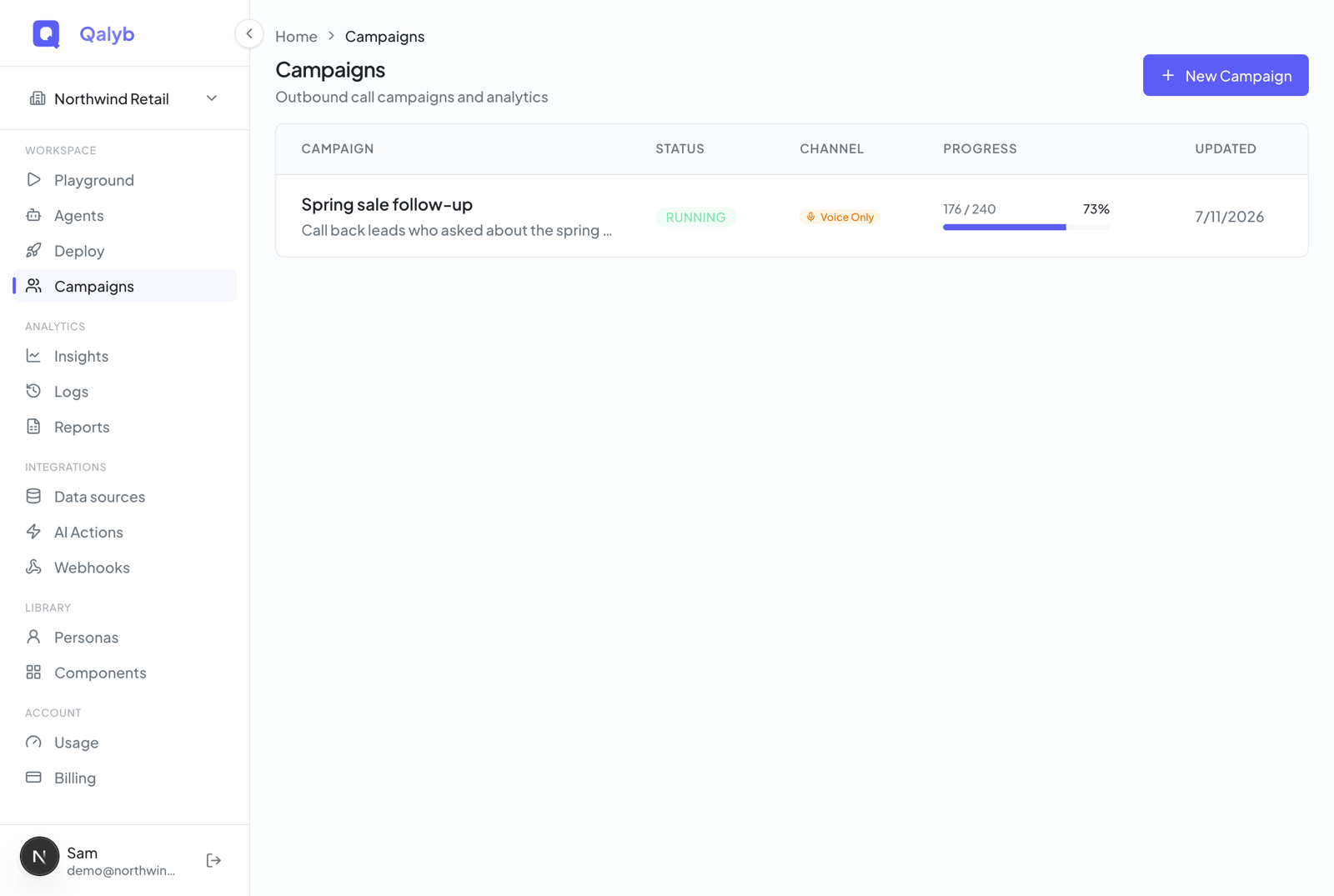Viewport: 1334px width, 896px height.
Task: Open the Playground page
Action: point(125,180)
